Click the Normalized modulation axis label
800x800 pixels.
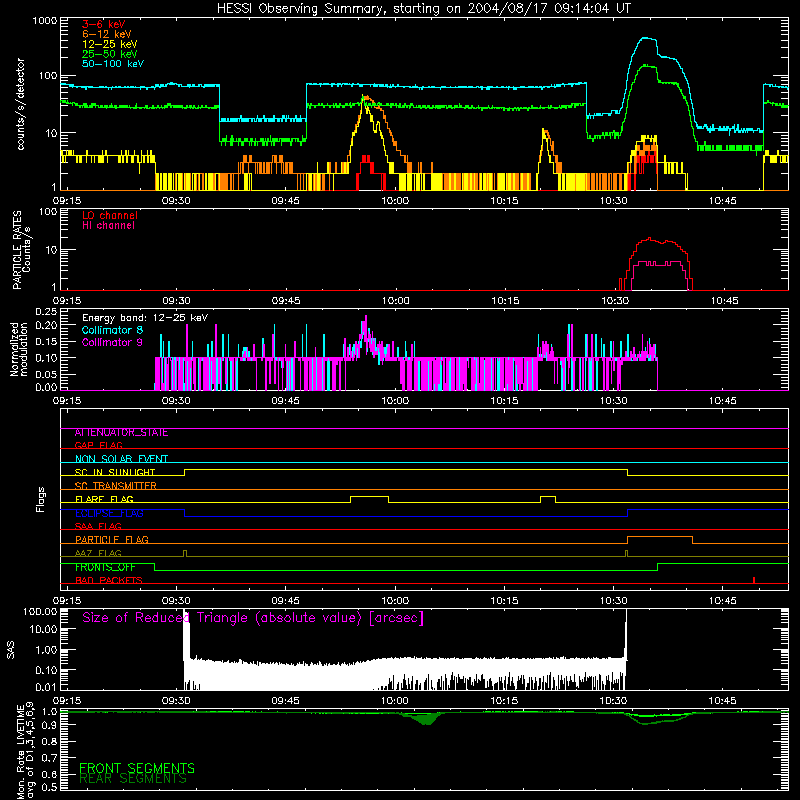(18, 349)
